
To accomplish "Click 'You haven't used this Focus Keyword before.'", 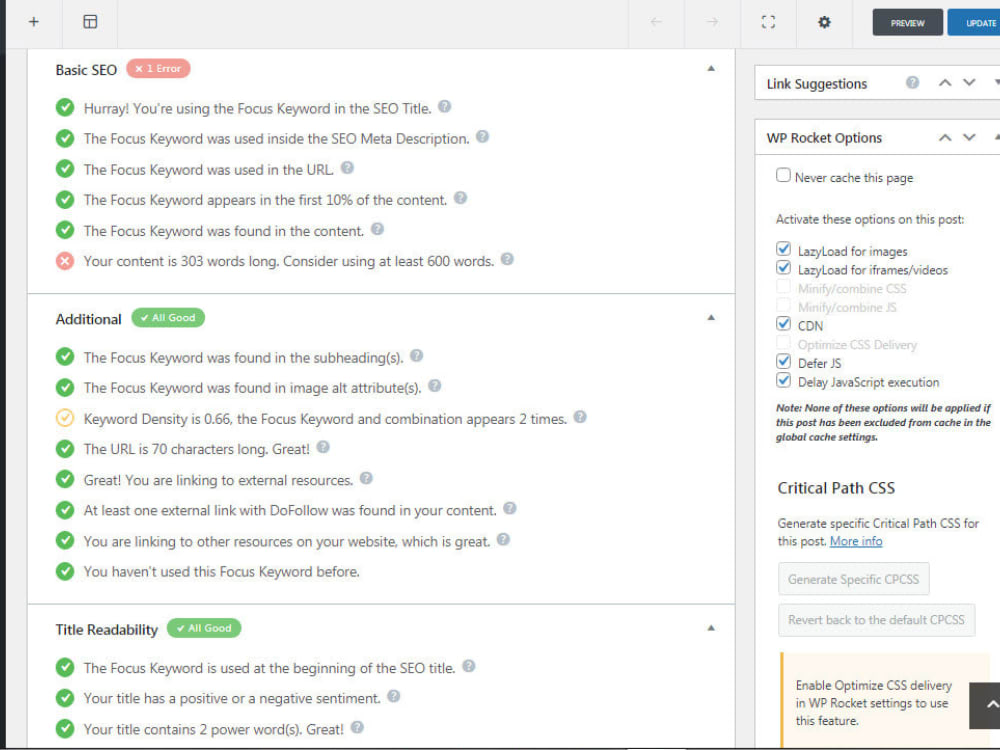I will point(221,572).
